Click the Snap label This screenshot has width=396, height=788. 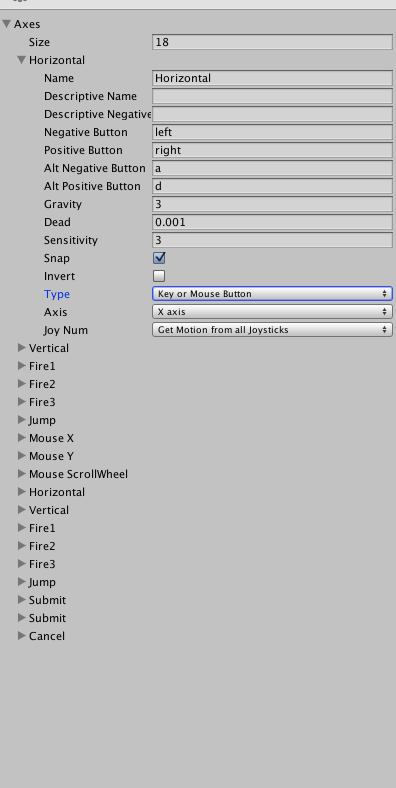57,258
